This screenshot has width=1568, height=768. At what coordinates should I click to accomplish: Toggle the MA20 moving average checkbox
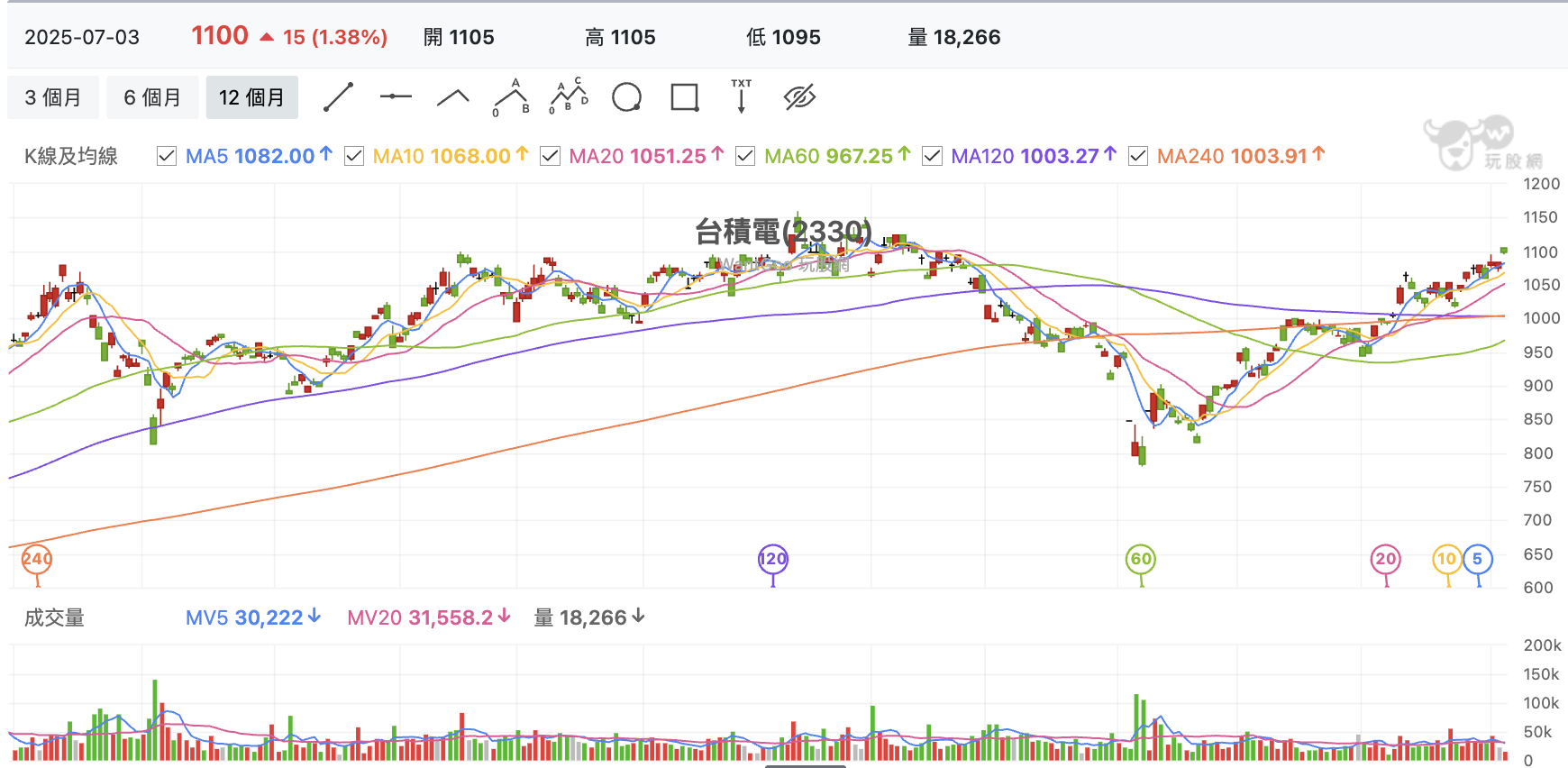550,156
